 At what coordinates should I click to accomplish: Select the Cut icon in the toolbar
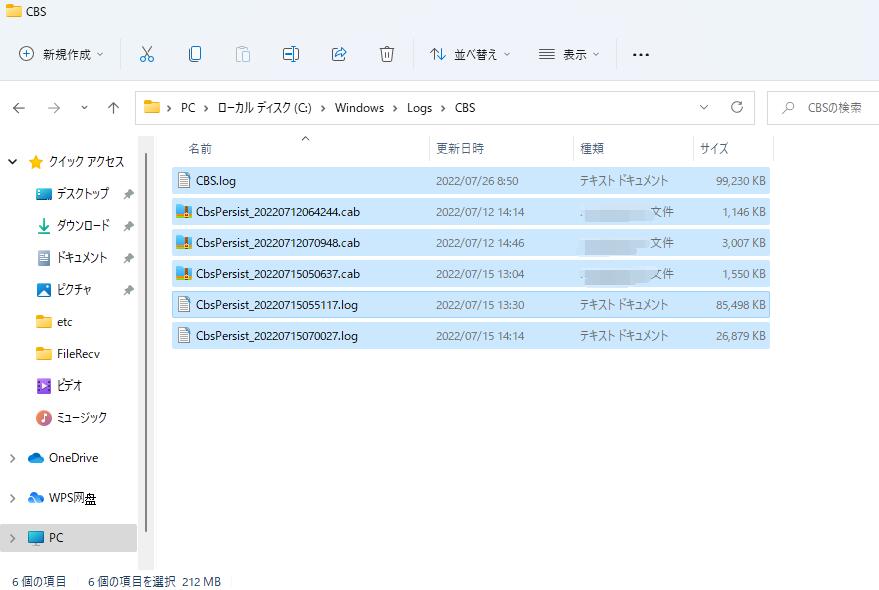147,54
